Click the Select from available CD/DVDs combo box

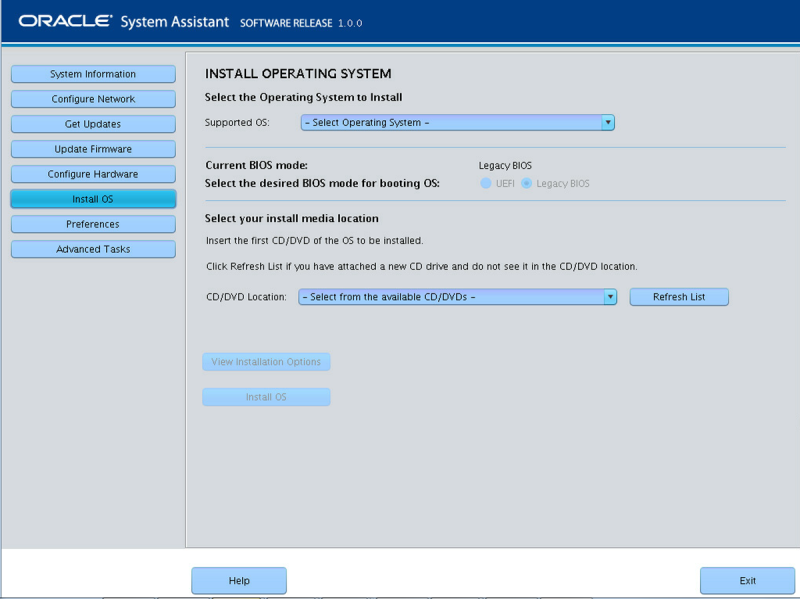click(x=458, y=297)
